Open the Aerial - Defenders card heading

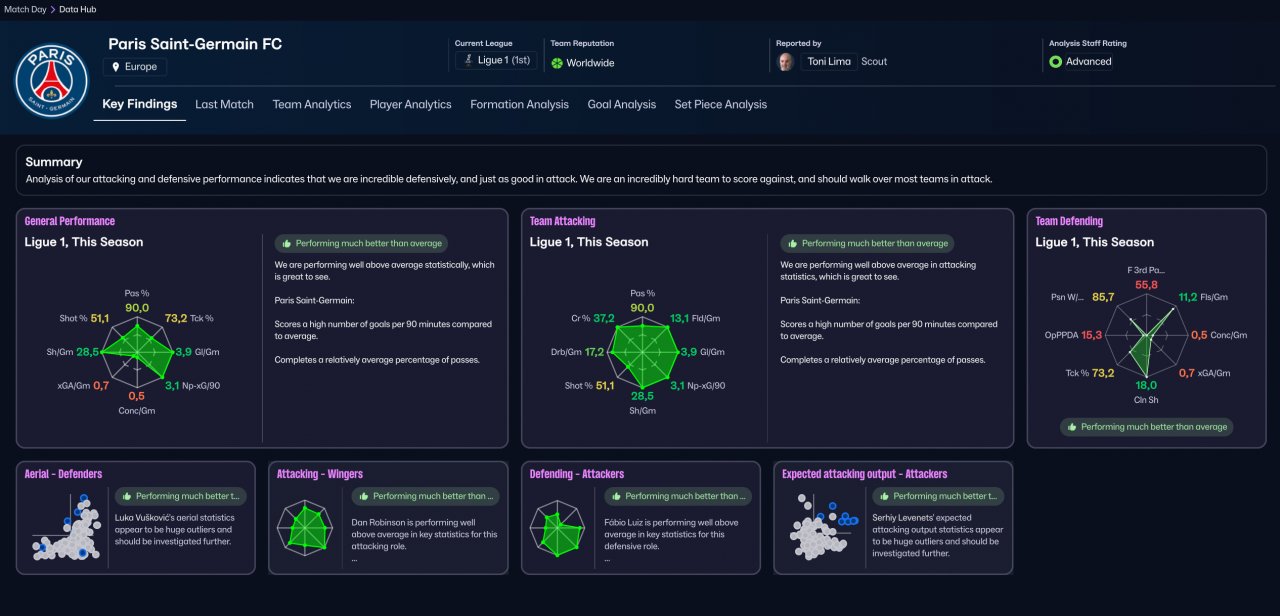coord(63,474)
